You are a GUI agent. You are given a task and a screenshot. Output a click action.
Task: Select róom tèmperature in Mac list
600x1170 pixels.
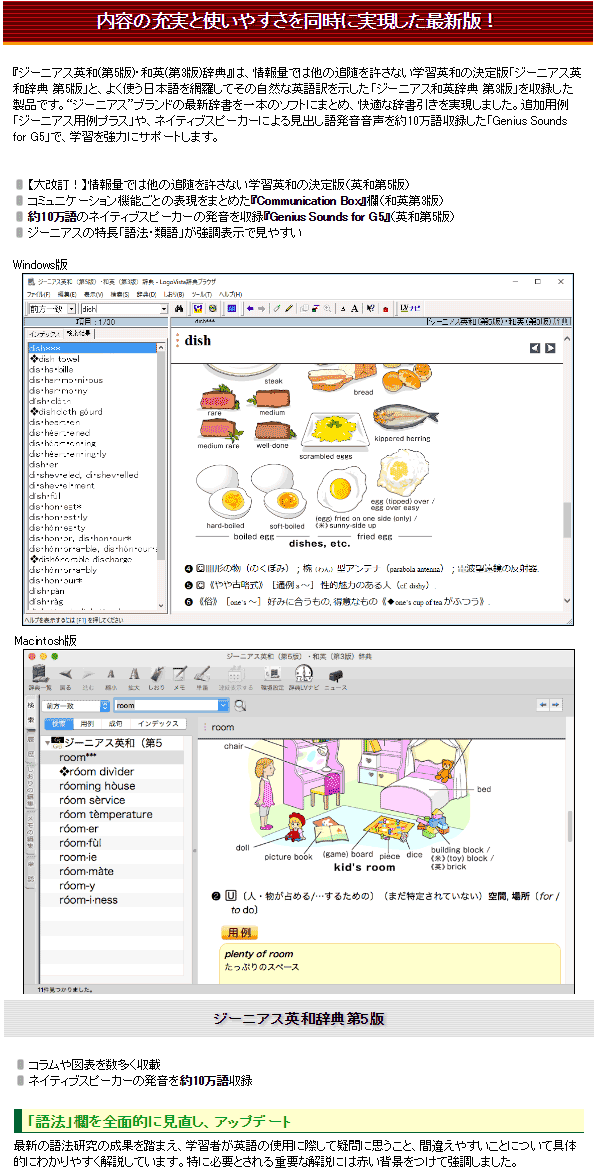point(105,814)
